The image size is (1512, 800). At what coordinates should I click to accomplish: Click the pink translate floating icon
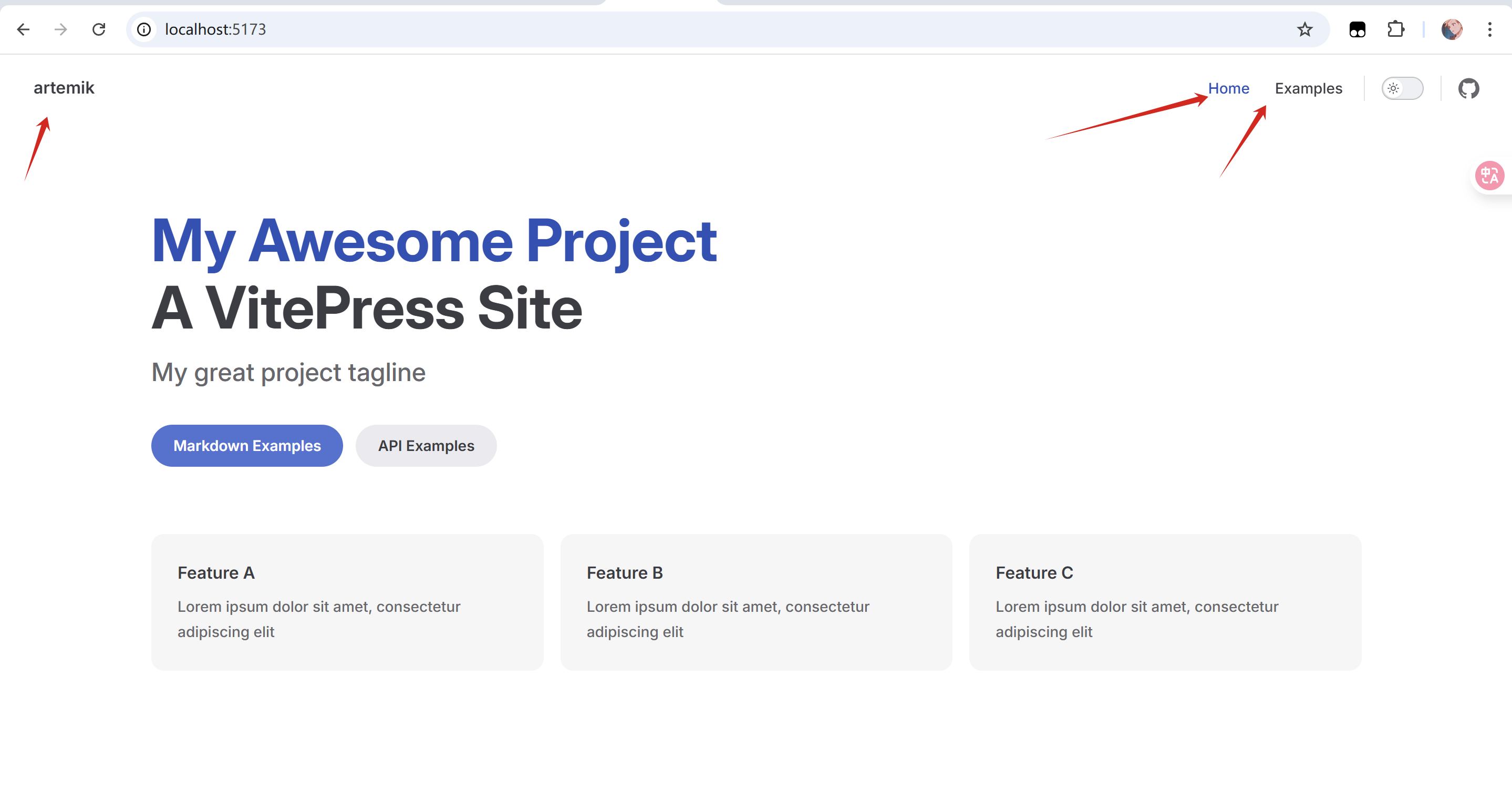click(1490, 176)
